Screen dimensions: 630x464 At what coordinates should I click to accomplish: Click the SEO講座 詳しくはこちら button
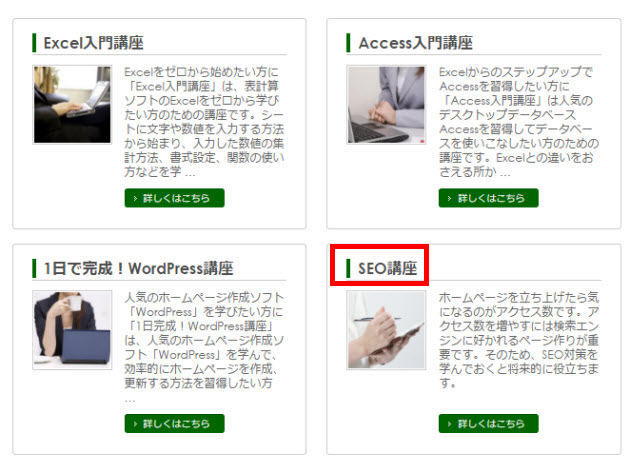[x=489, y=423]
